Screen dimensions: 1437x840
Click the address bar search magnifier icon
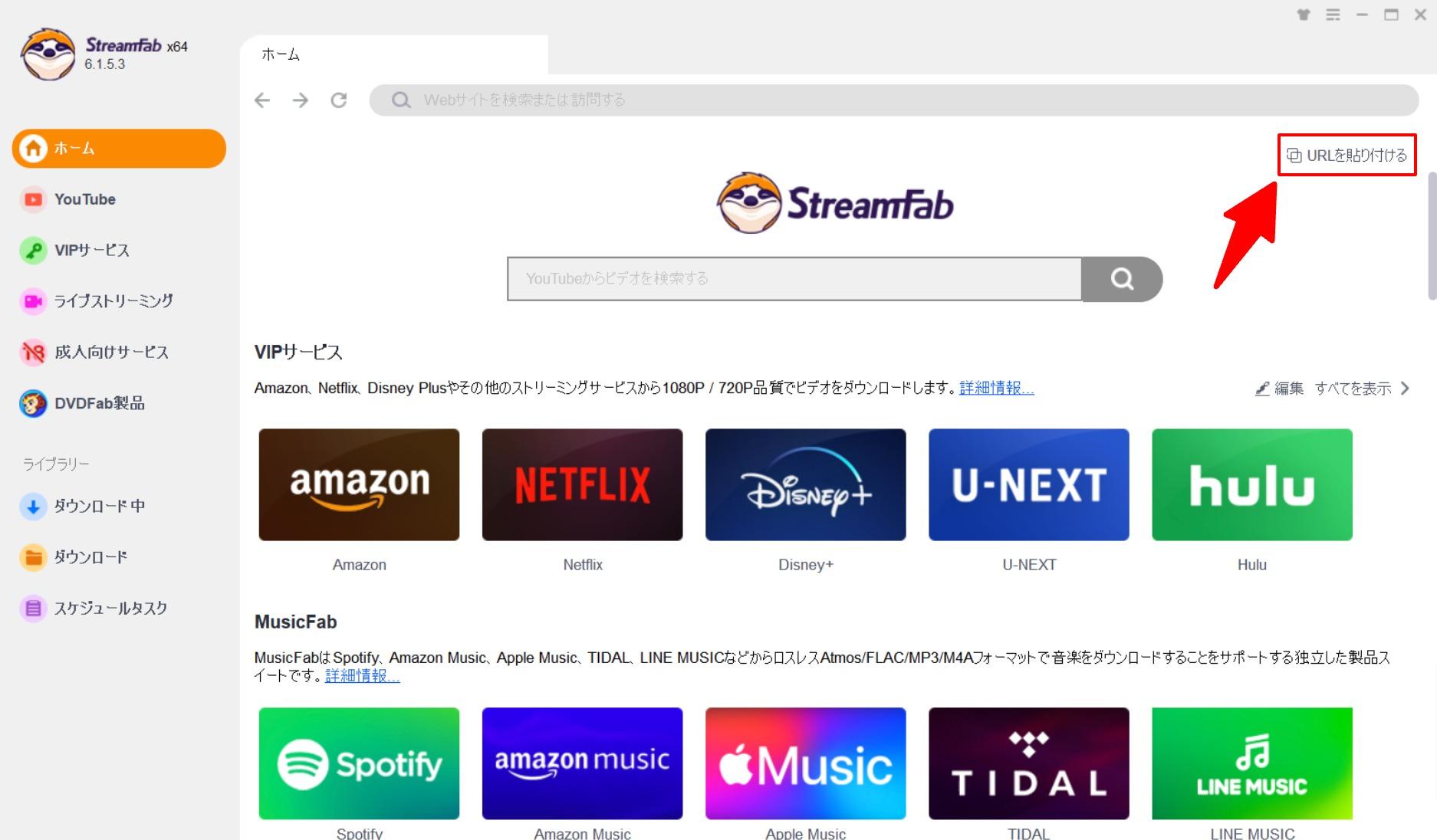tap(400, 100)
